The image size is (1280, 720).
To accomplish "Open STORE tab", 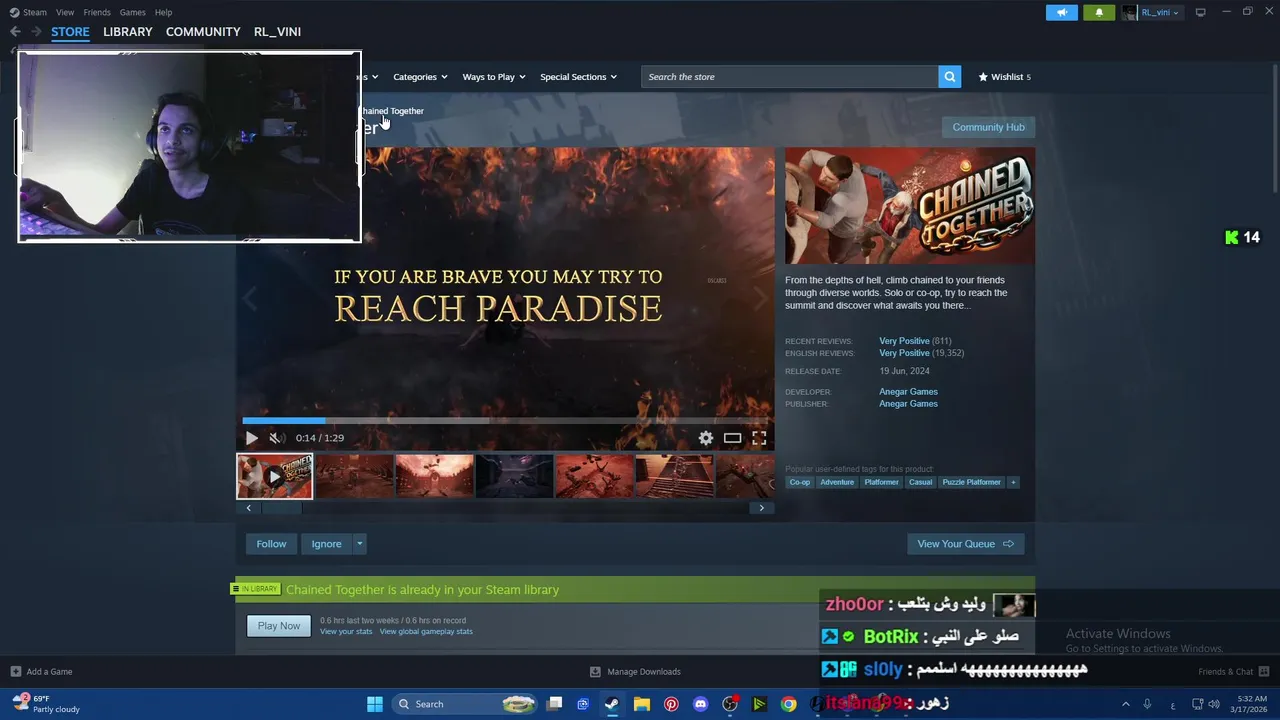I will pyautogui.click(x=70, y=32).
